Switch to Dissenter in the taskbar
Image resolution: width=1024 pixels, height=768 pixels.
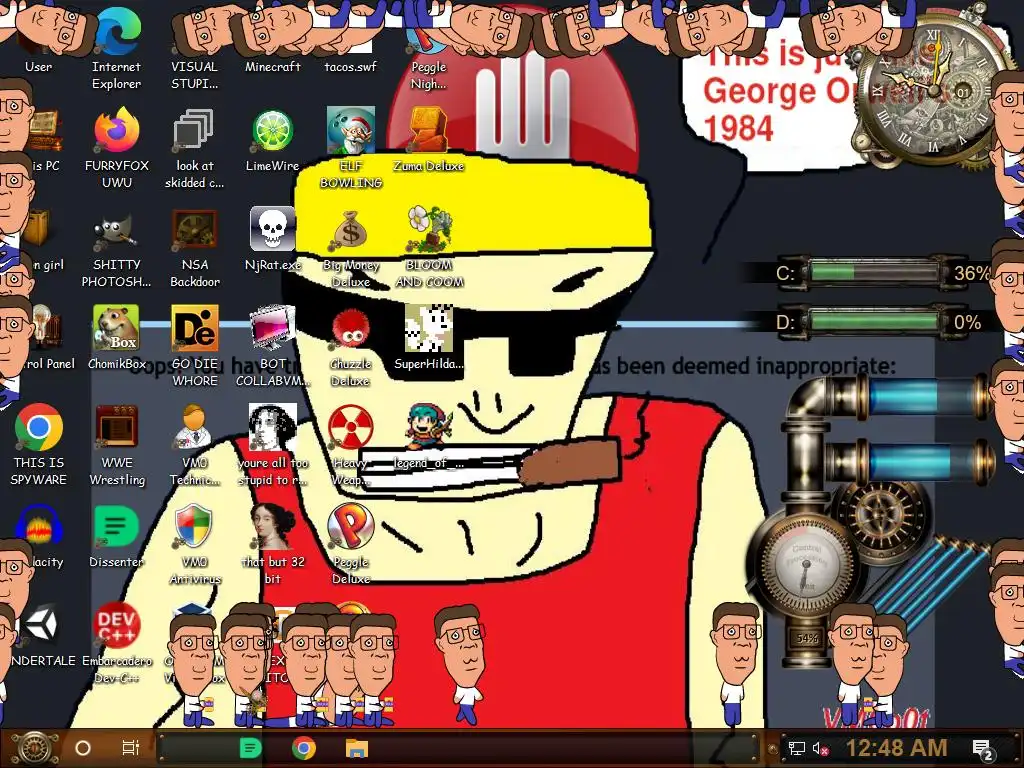click(251, 748)
